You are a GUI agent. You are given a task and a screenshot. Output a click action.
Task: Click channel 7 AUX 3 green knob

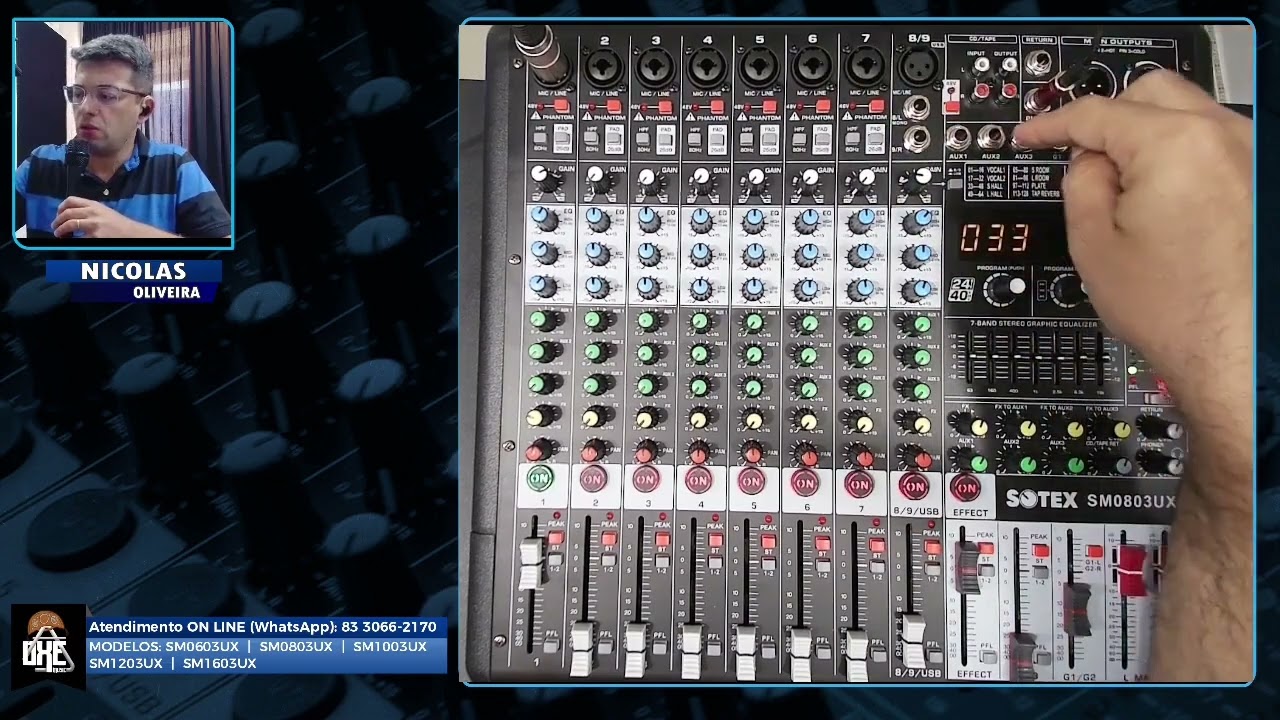click(x=860, y=388)
